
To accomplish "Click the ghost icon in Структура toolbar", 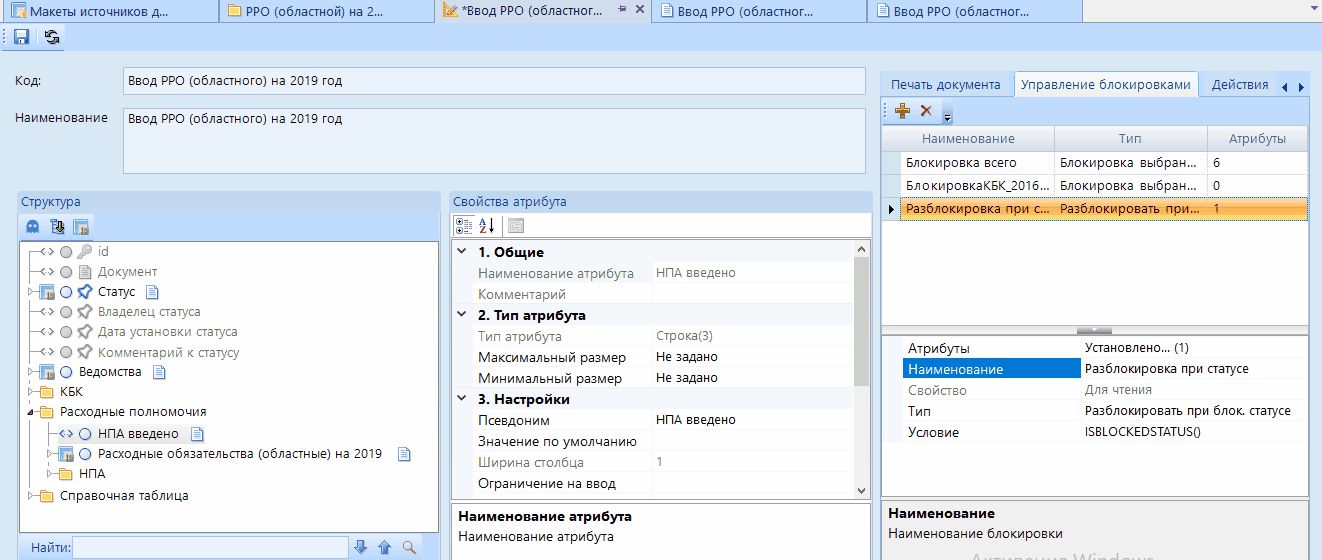I will [x=33, y=226].
